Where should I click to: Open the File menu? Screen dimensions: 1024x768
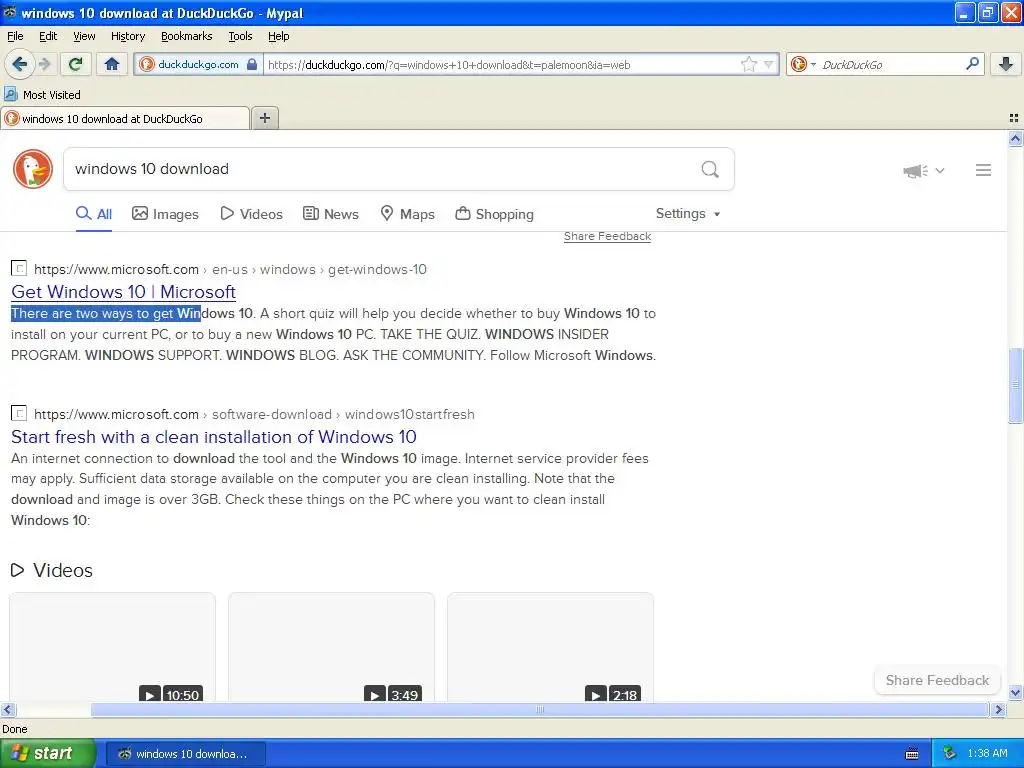tap(15, 36)
